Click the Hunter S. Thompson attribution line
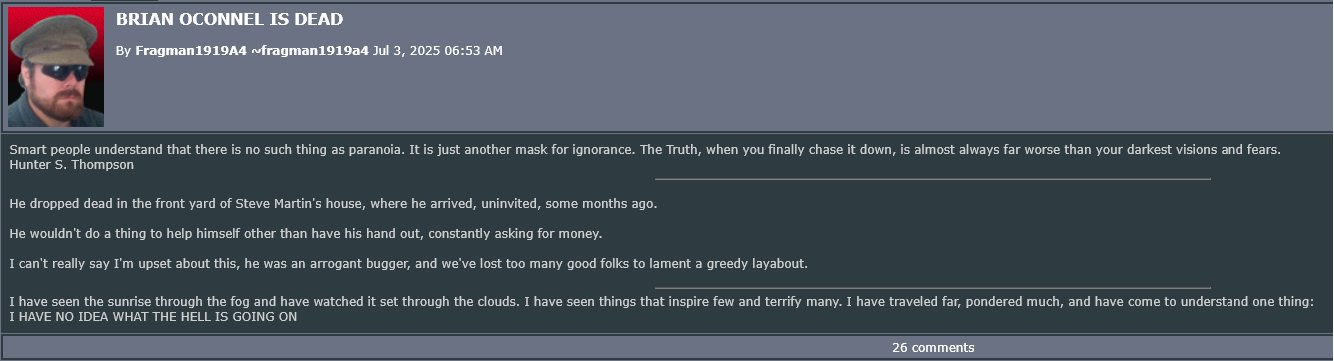1334x361 pixels. click(x=72, y=165)
